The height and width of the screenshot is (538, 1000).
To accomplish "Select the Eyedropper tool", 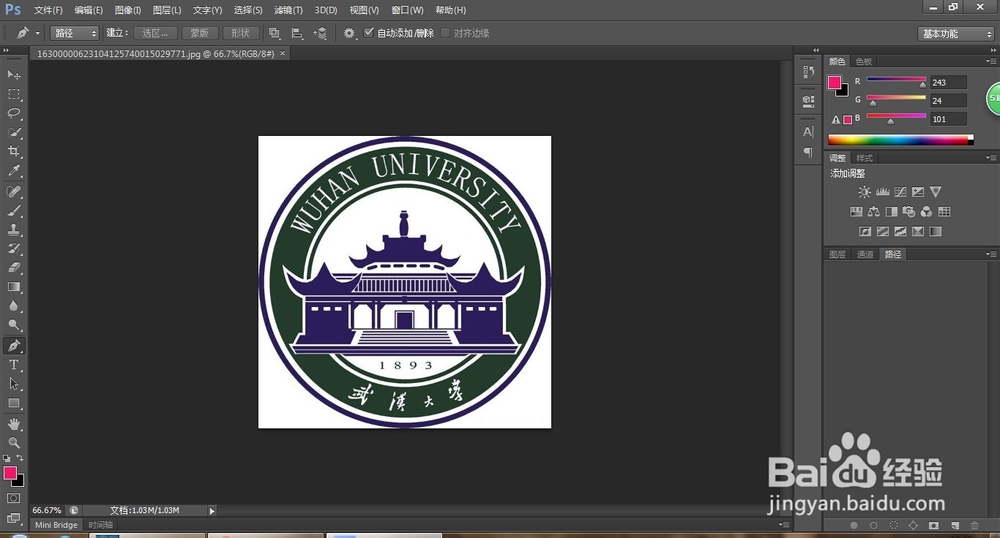I will (13, 171).
